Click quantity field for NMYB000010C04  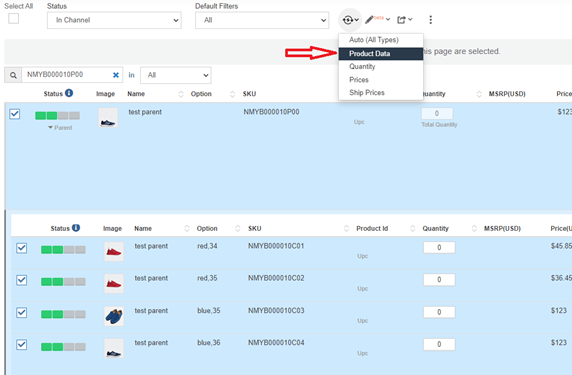coord(439,344)
